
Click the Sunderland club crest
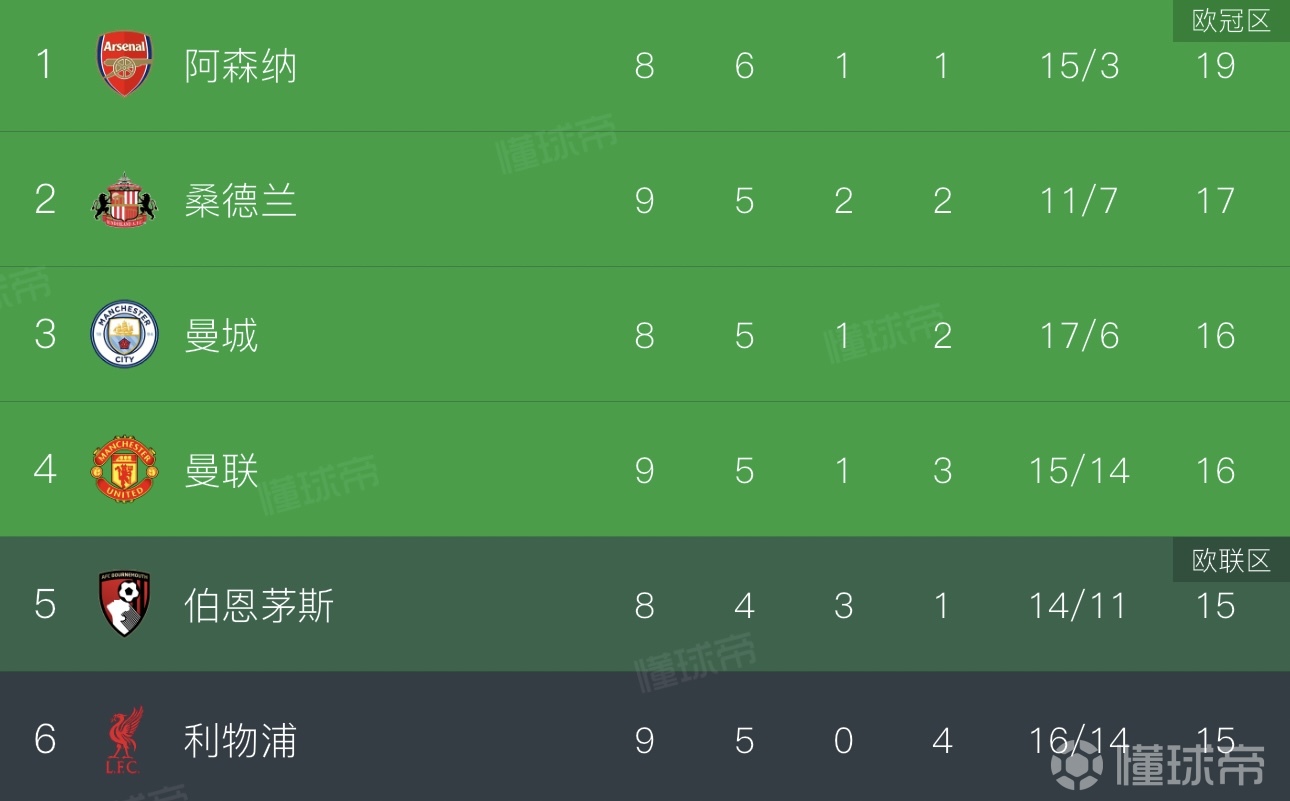coord(124,200)
